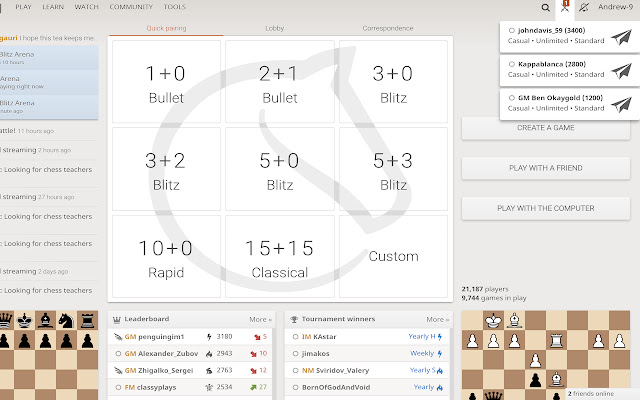
Task: Start a 5+3 Blitz game
Action: pyautogui.click(x=393, y=169)
